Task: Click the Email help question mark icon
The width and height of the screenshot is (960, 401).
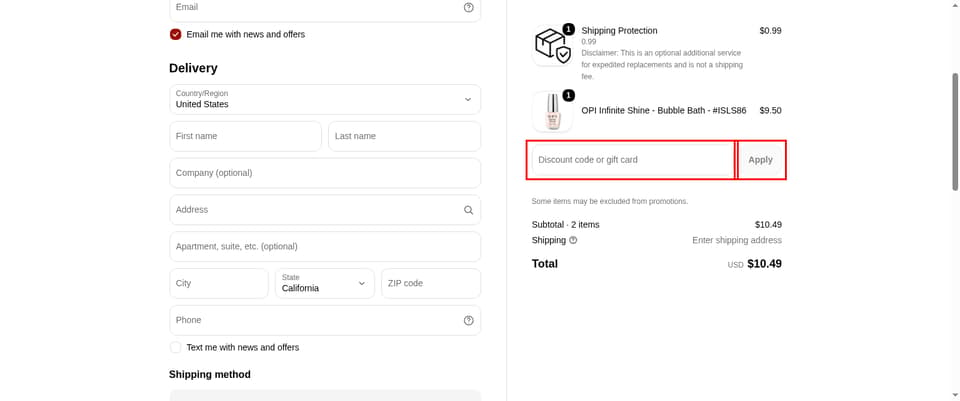Action: 468,7
